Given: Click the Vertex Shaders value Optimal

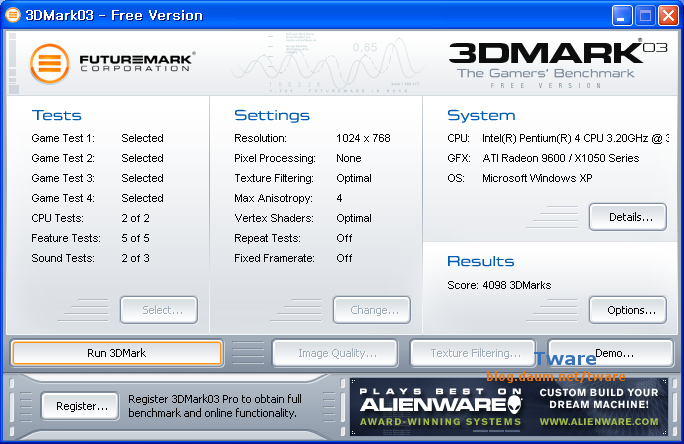Looking at the screenshot, I should point(354,219).
